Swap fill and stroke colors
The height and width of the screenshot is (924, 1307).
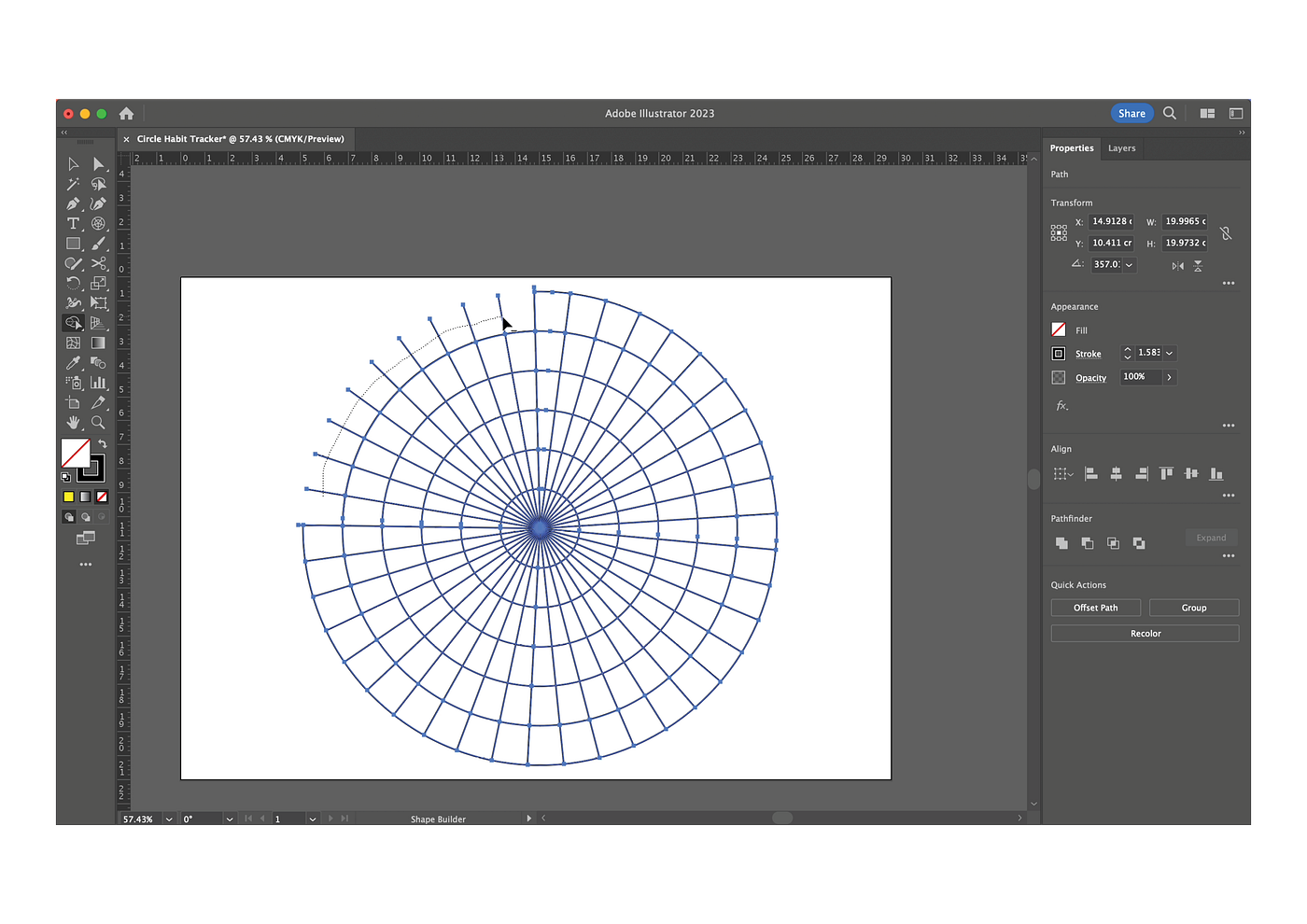(103, 444)
